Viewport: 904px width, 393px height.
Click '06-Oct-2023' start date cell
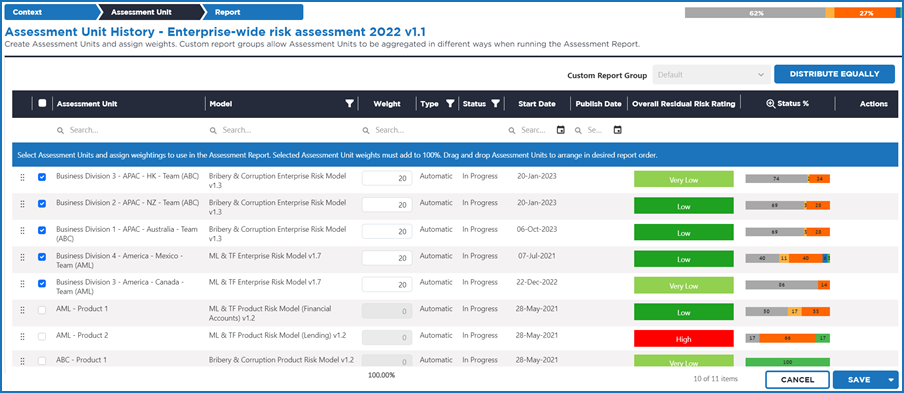[537, 229]
